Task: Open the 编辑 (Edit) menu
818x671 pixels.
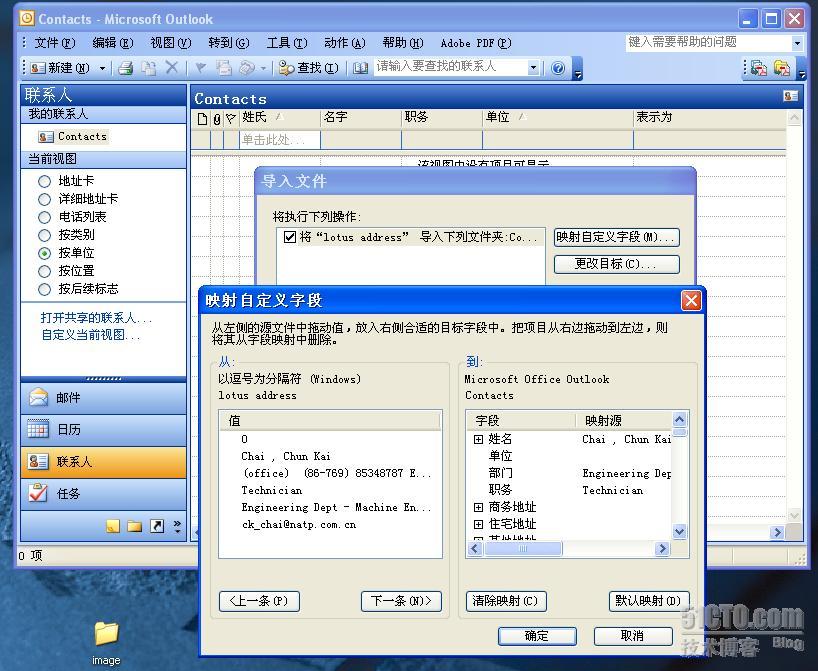Action: (x=113, y=43)
